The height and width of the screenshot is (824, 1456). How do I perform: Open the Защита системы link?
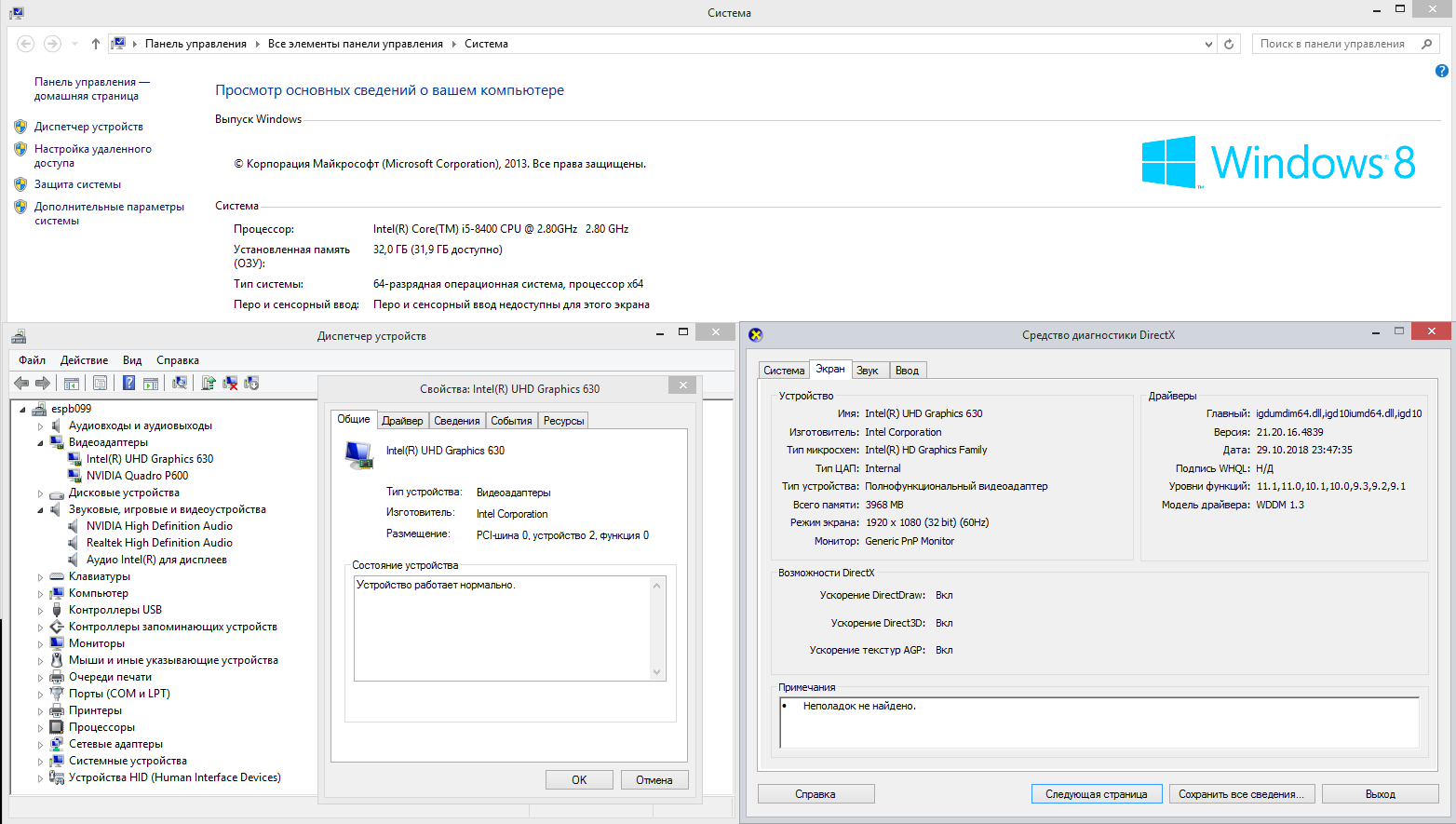click(77, 184)
